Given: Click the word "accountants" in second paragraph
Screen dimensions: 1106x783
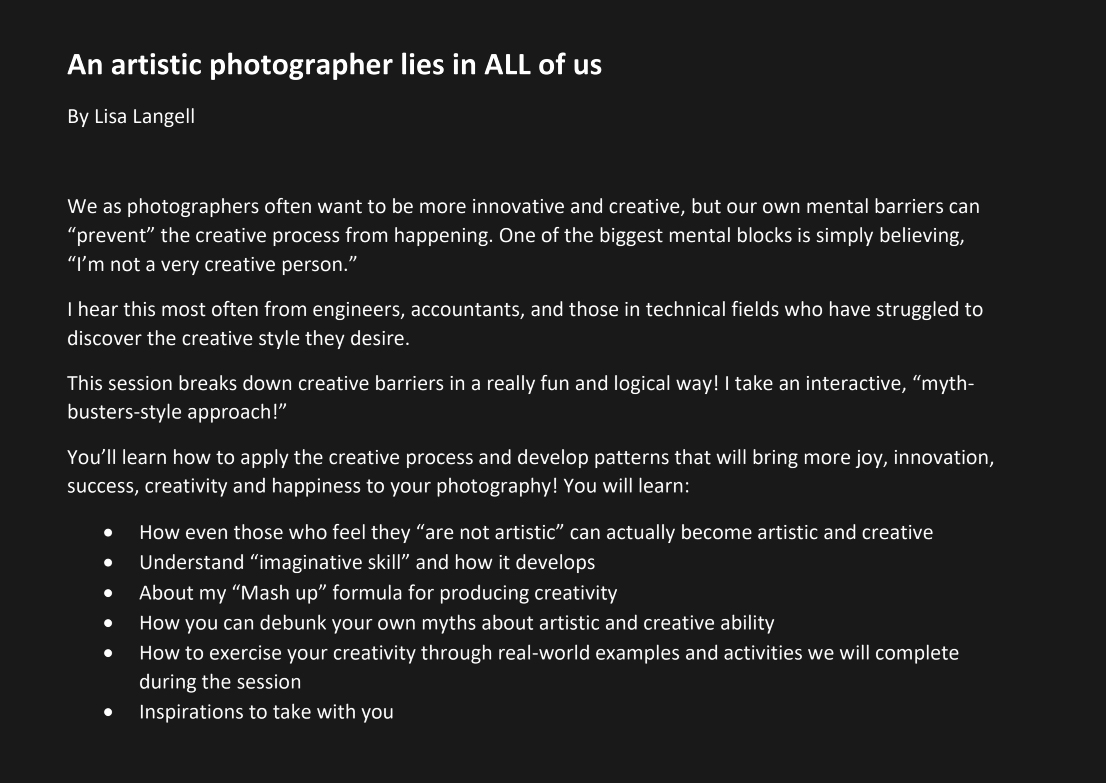Looking at the screenshot, I should coord(468,310).
